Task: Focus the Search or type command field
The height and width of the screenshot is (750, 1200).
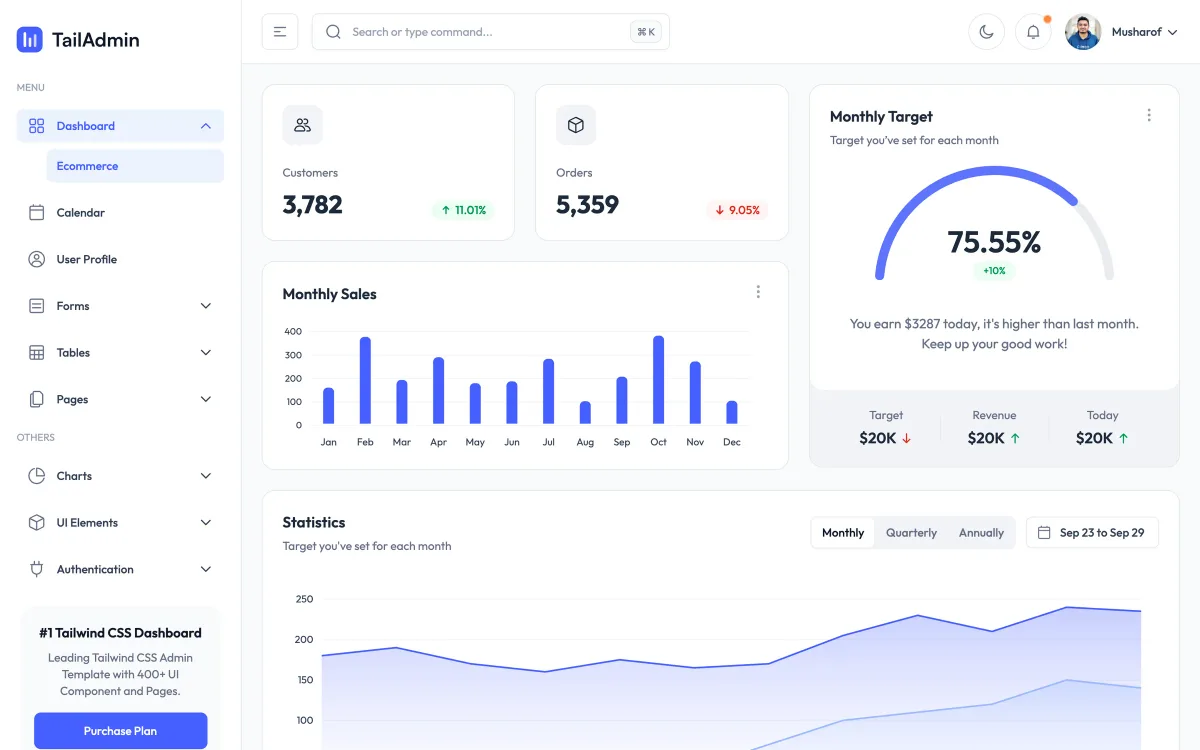Action: pyautogui.click(x=490, y=32)
